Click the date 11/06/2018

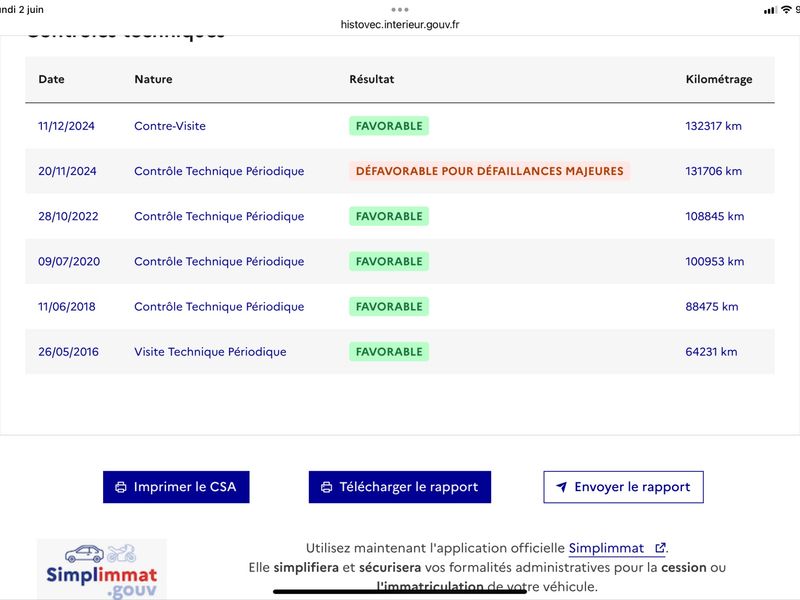pos(67,307)
